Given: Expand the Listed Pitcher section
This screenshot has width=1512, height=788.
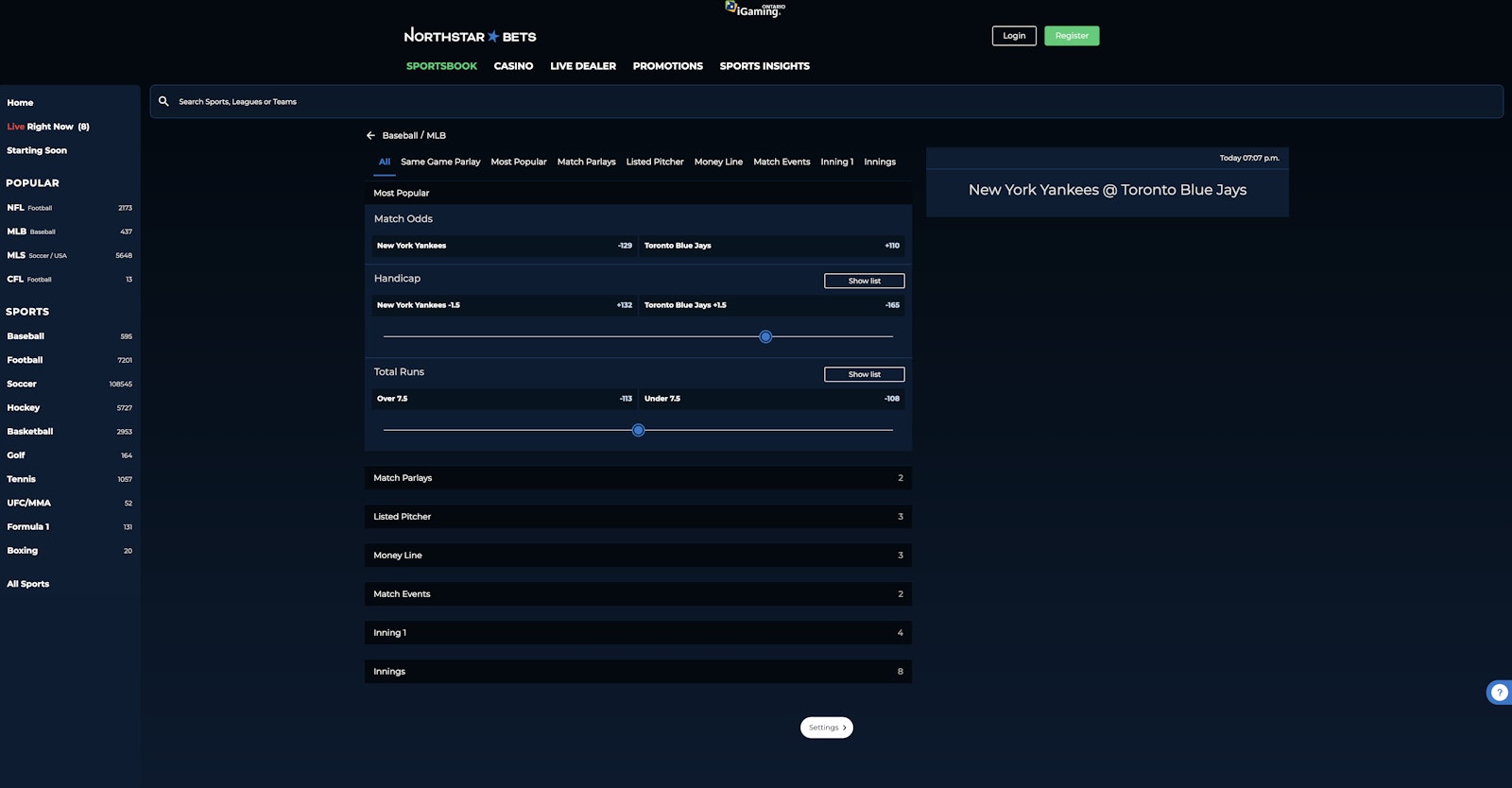Looking at the screenshot, I should pos(638,517).
